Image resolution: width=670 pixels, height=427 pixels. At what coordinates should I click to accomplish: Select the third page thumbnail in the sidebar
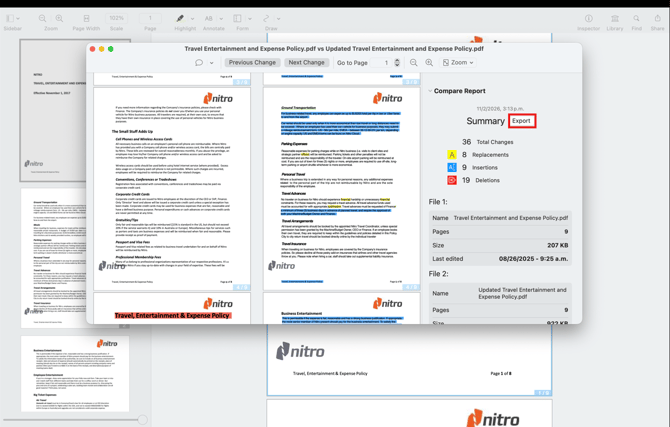[75, 374]
